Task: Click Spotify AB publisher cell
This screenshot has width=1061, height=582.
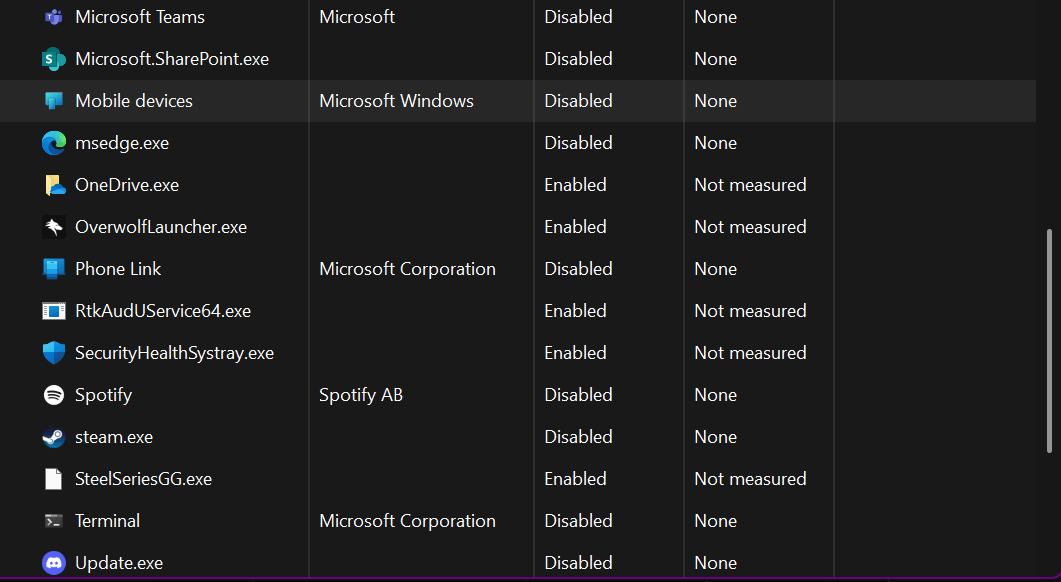Action: tap(361, 395)
